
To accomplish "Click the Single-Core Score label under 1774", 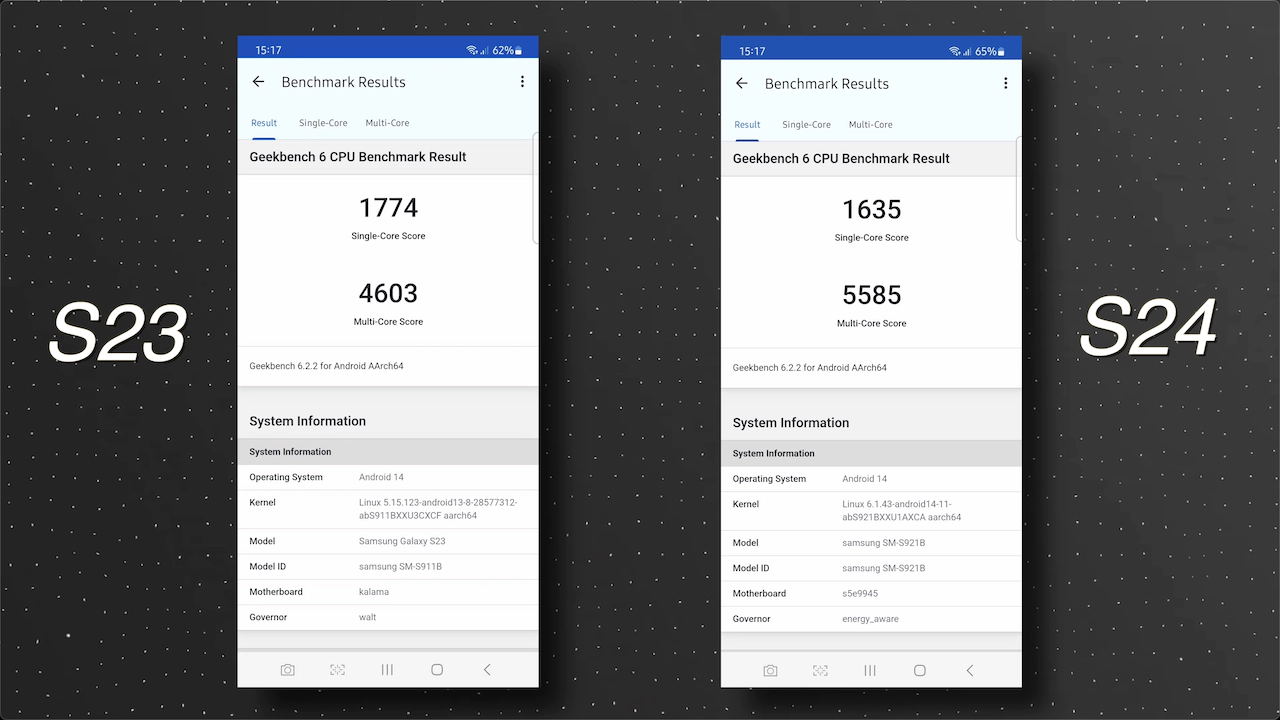I will click(388, 236).
